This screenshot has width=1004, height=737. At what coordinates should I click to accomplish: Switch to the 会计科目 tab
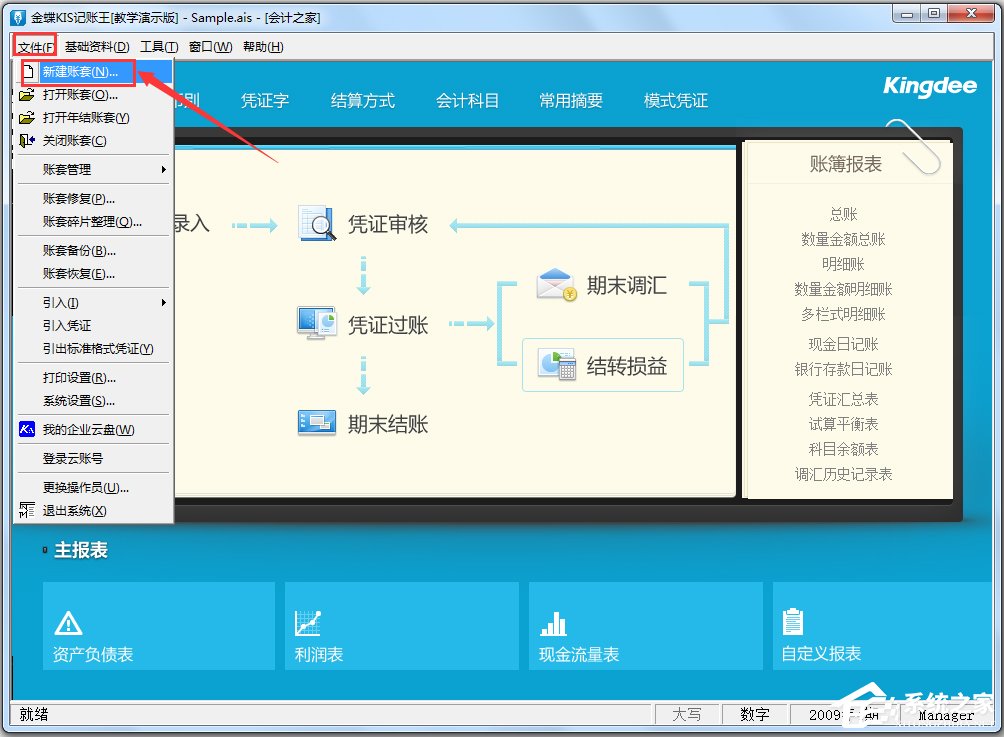coord(467,101)
